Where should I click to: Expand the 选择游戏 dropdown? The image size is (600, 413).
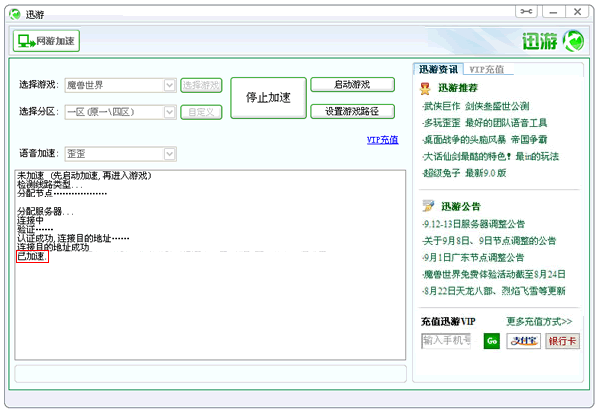point(170,86)
